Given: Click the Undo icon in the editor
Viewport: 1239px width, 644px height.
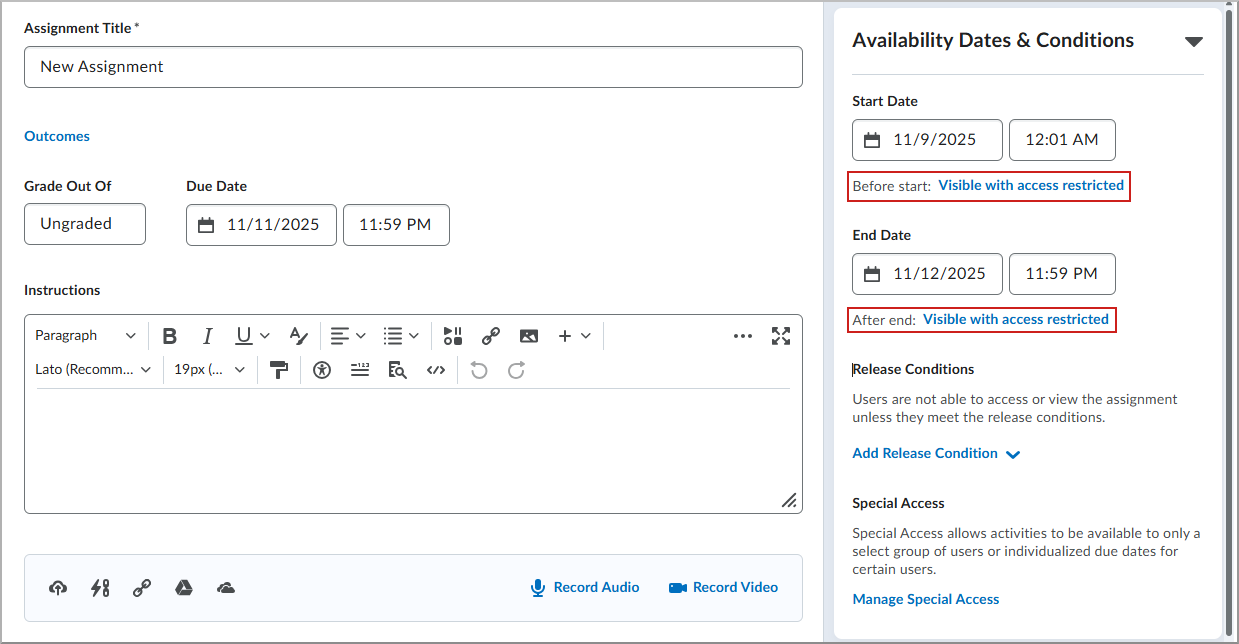Looking at the screenshot, I should [478, 370].
